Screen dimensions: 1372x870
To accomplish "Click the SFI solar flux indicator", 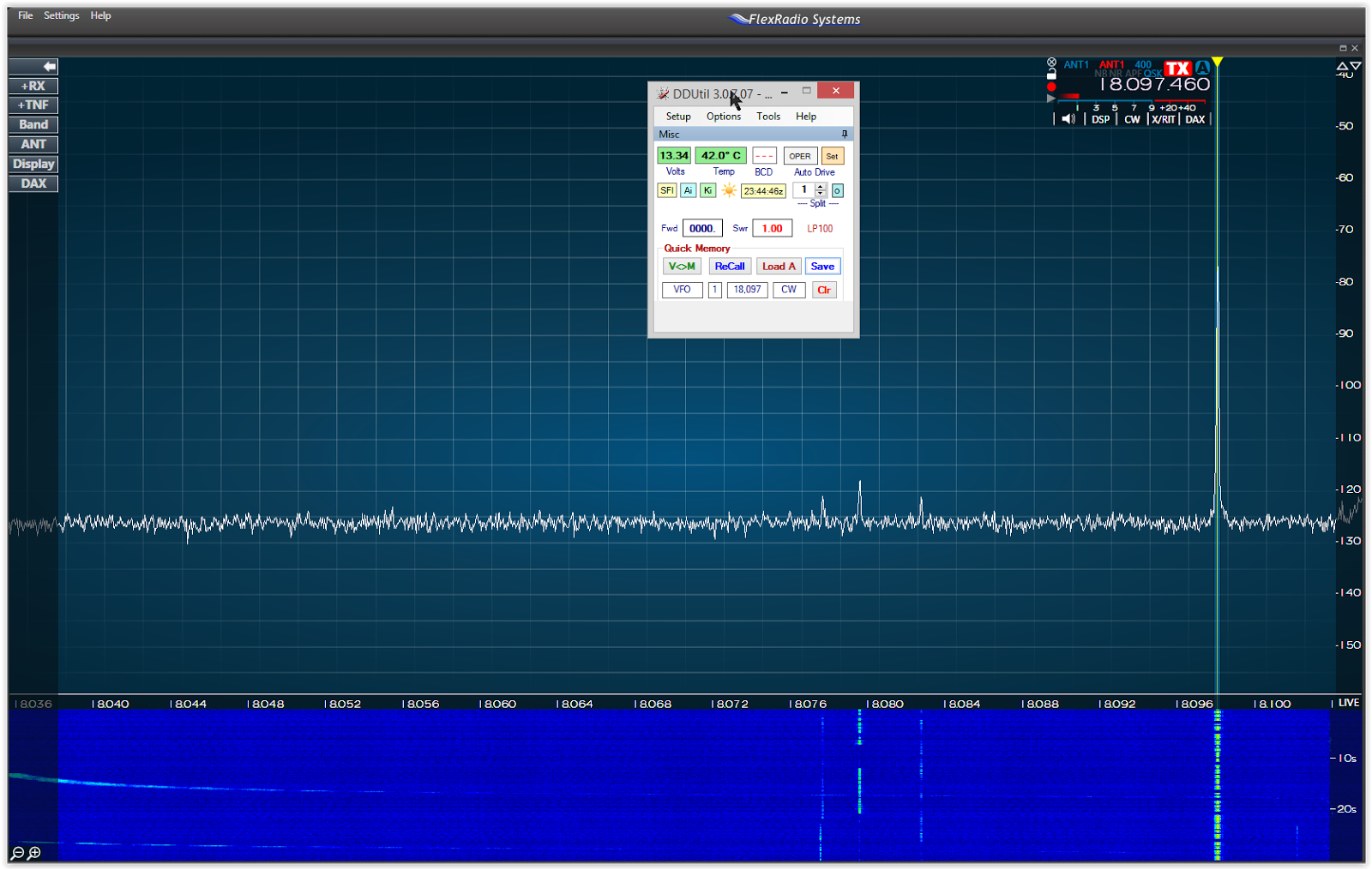I will [667, 190].
